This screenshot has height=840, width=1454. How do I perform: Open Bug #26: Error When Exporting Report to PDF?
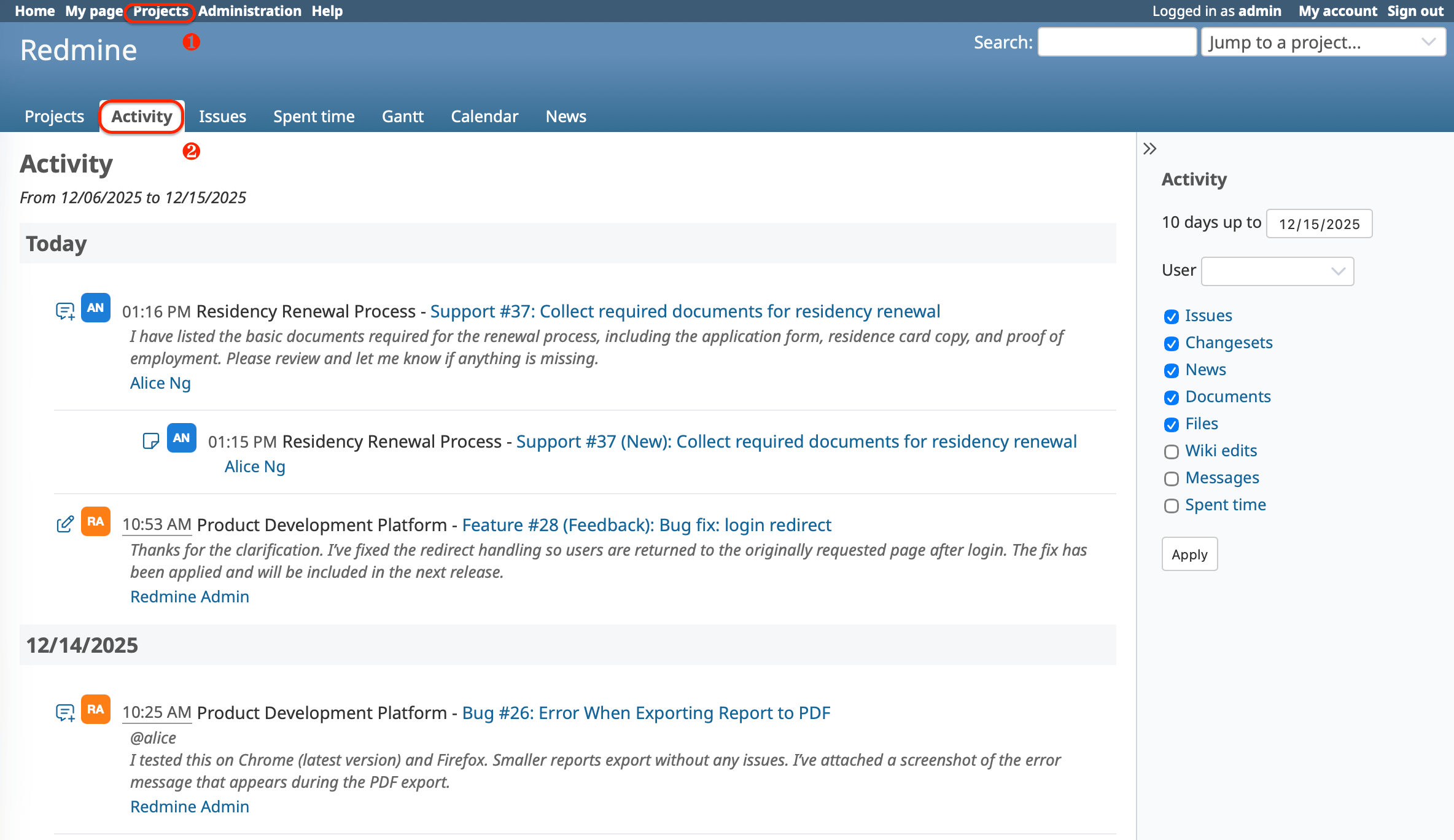646,712
